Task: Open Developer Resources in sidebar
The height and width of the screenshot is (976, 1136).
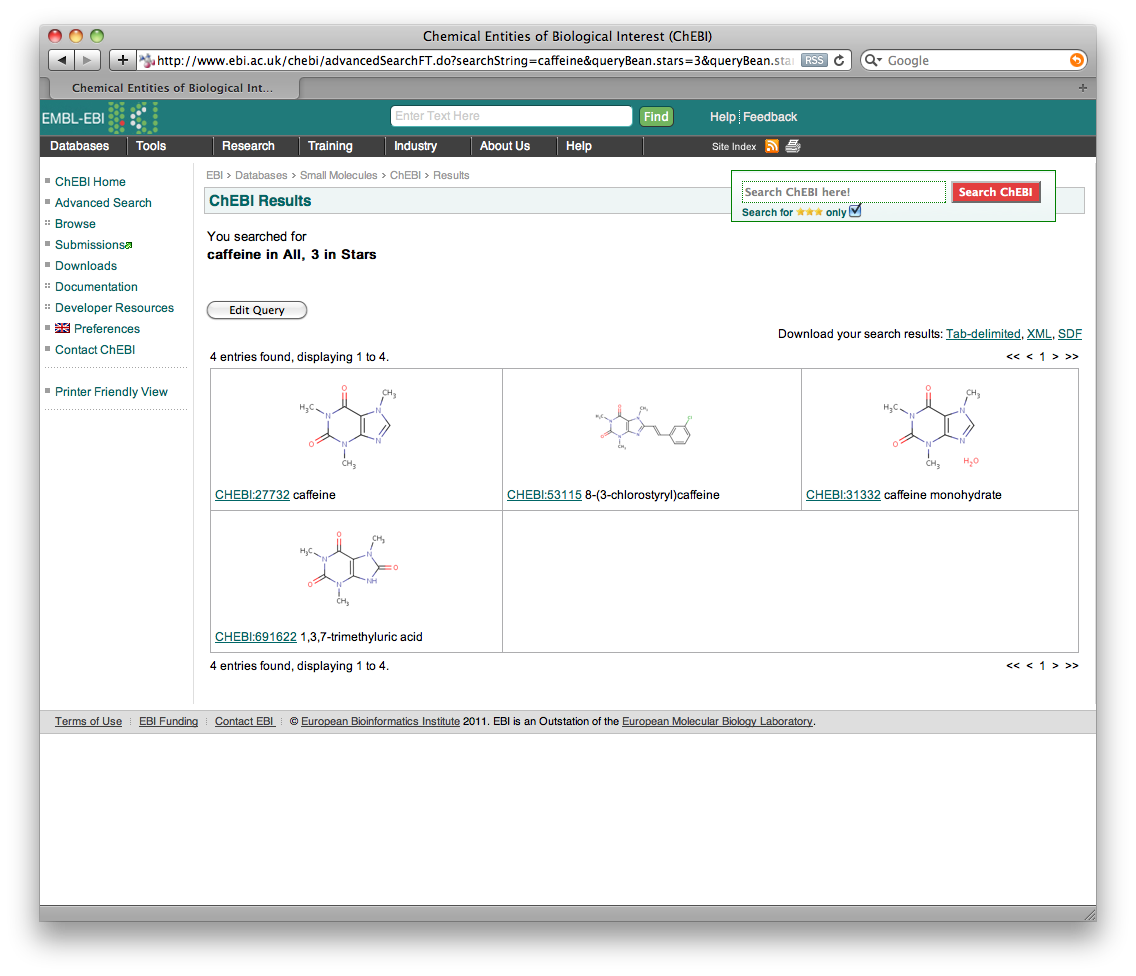Action: click(x=114, y=308)
